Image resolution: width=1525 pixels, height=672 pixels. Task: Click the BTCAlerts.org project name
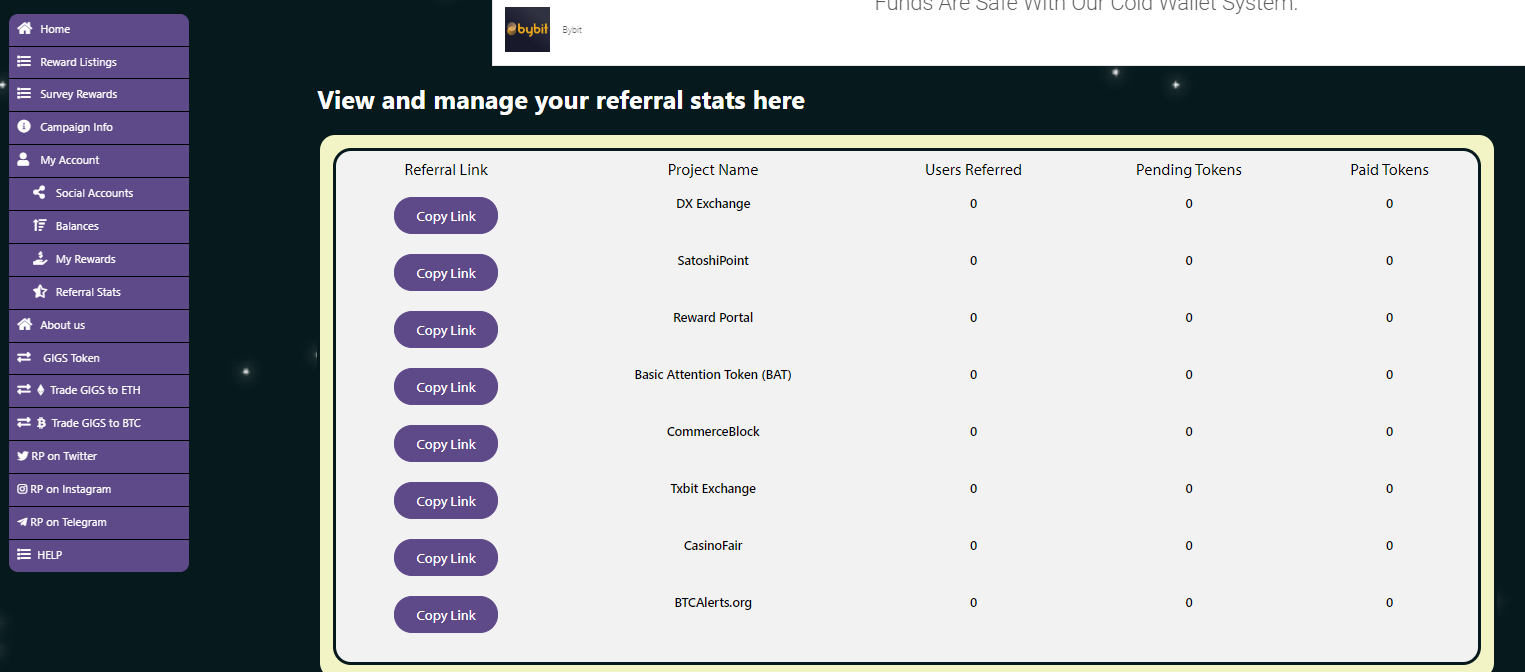coord(713,603)
